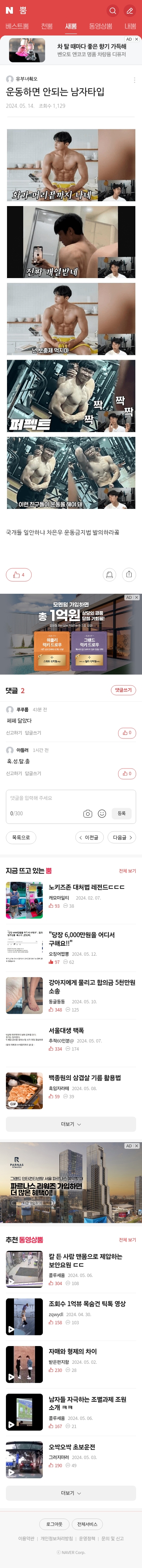Open the post options three-dot menu
The width and height of the screenshot is (142, 1568).
click(134, 80)
